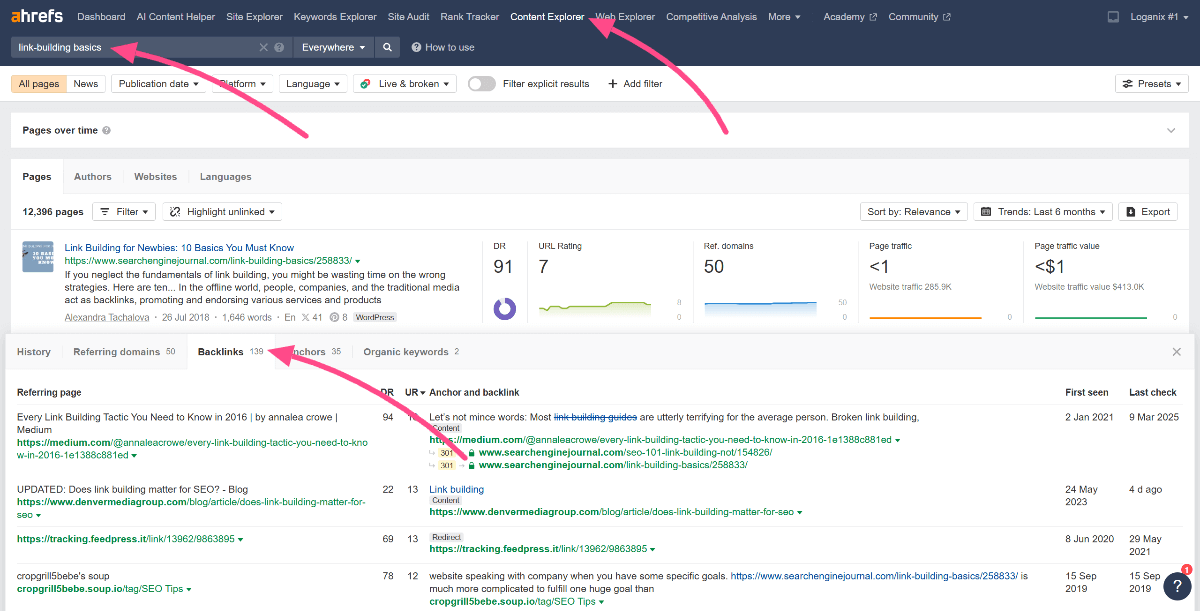Open the Referring domains tab

pyautogui.click(x=124, y=352)
